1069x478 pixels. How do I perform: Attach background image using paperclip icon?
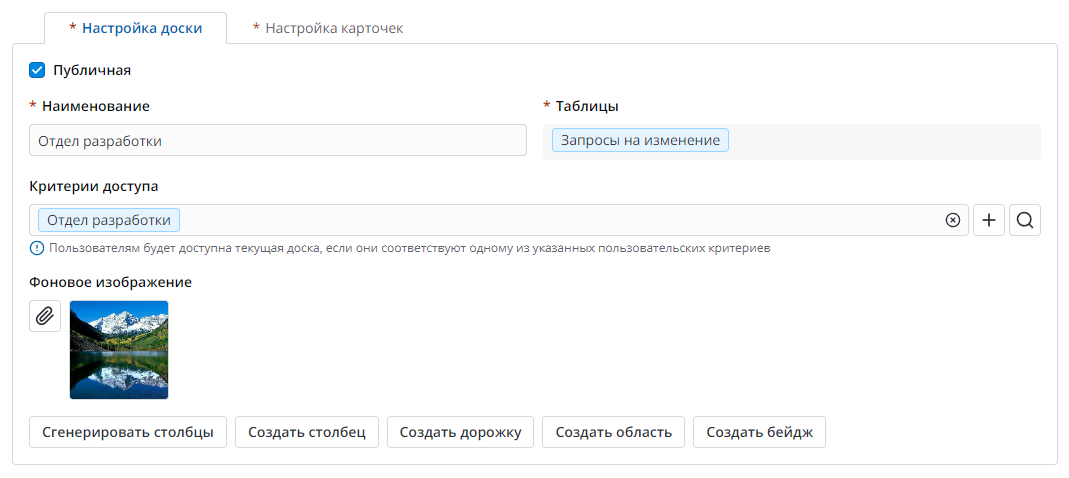45,316
